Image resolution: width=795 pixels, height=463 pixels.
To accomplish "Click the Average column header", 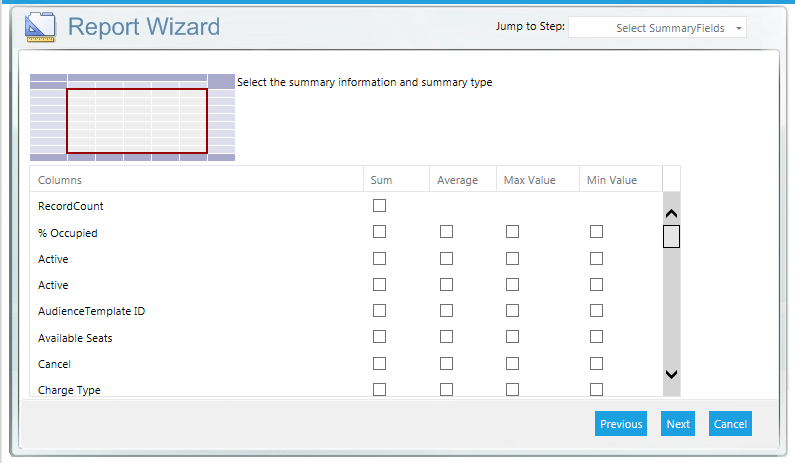I will click(x=457, y=180).
